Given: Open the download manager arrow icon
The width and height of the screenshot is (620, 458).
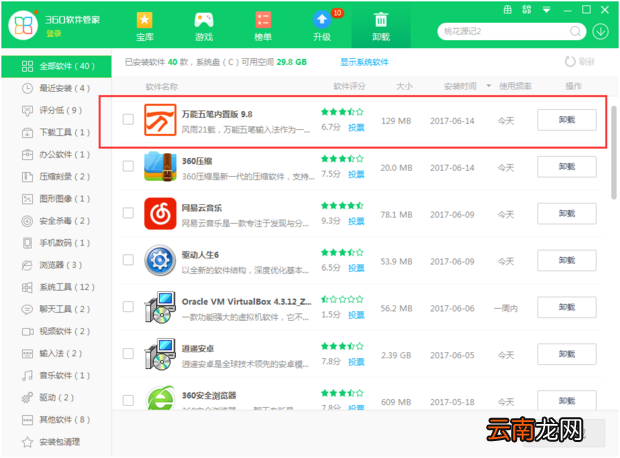Looking at the screenshot, I should [x=601, y=31].
